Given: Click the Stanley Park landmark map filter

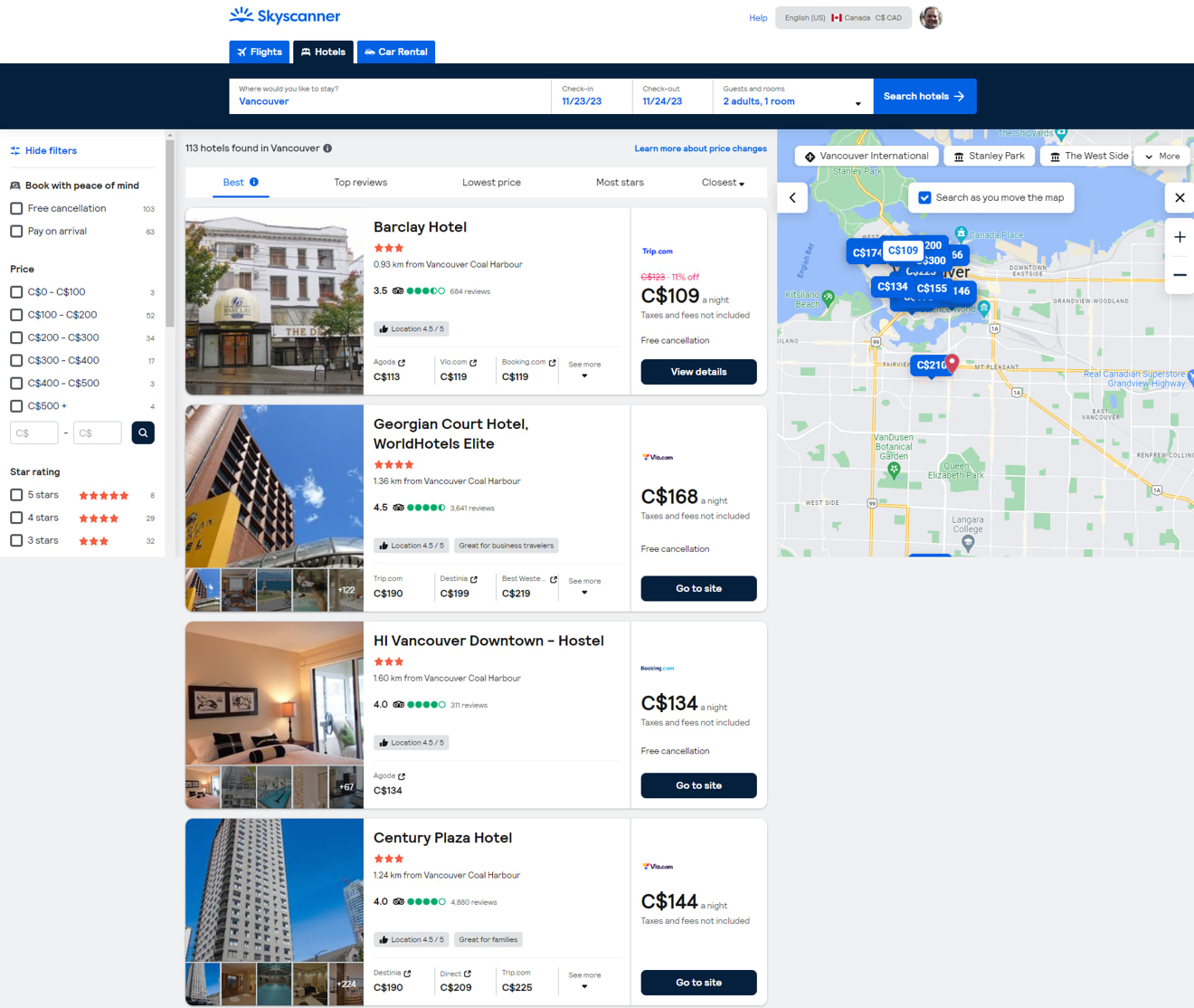Looking at the screenshot, I should [x=989, y=156].
